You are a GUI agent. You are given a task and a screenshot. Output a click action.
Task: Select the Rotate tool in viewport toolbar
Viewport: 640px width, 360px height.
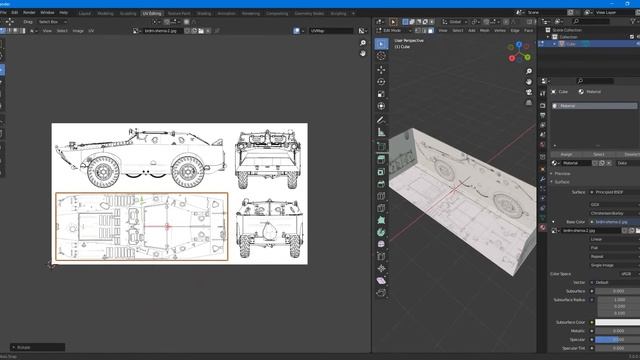coord(381,82)
